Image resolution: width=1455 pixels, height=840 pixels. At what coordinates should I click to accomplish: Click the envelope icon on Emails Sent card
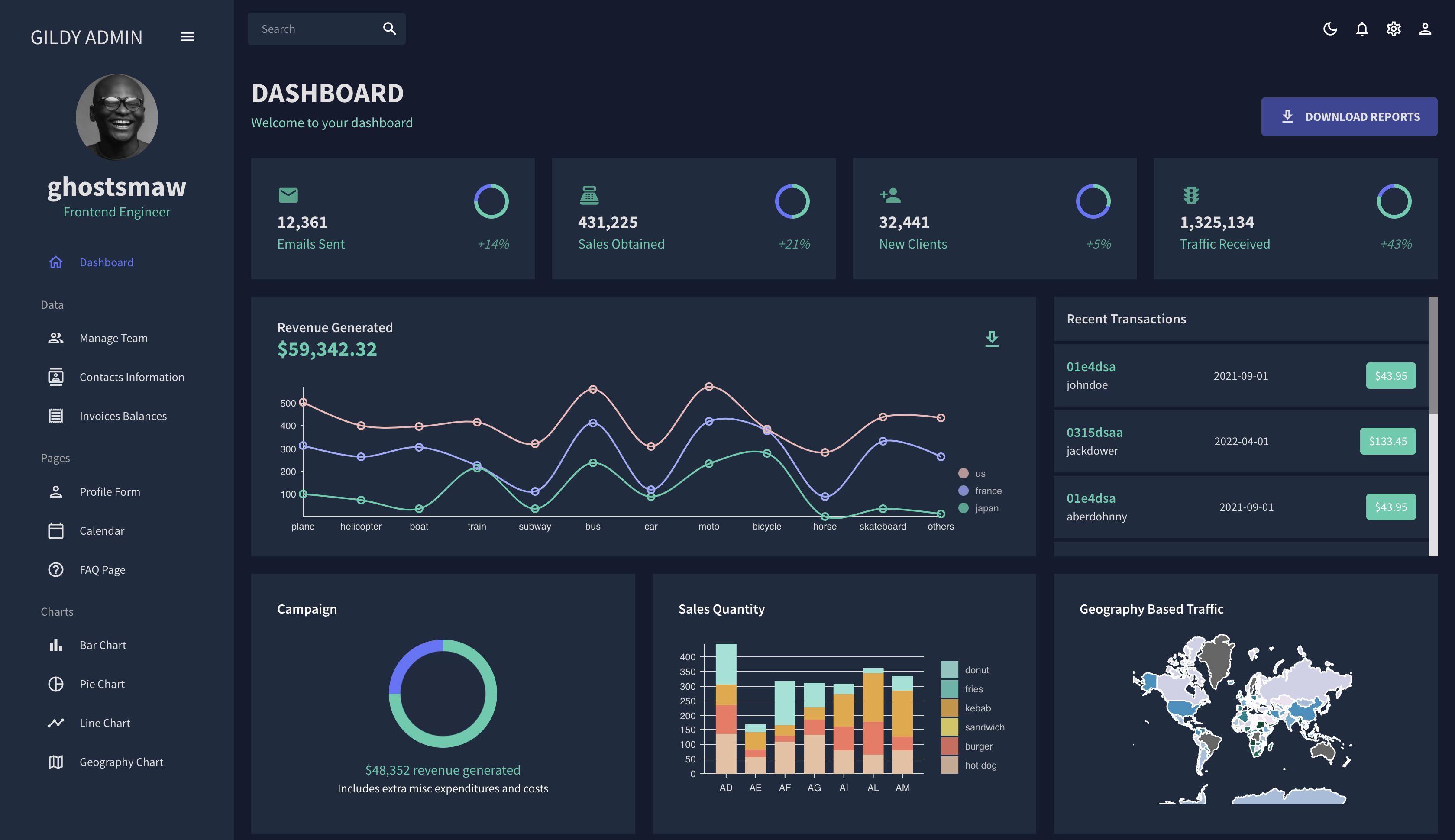288,195
